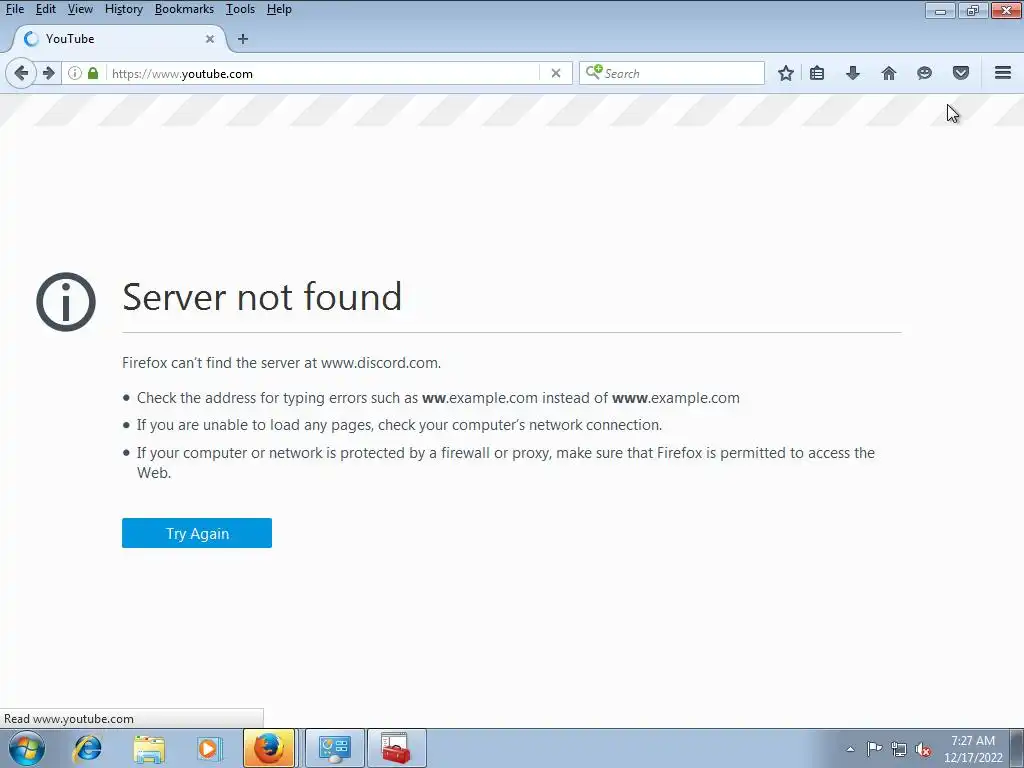
Task: Open the File menu
Action: coord(15,9)
